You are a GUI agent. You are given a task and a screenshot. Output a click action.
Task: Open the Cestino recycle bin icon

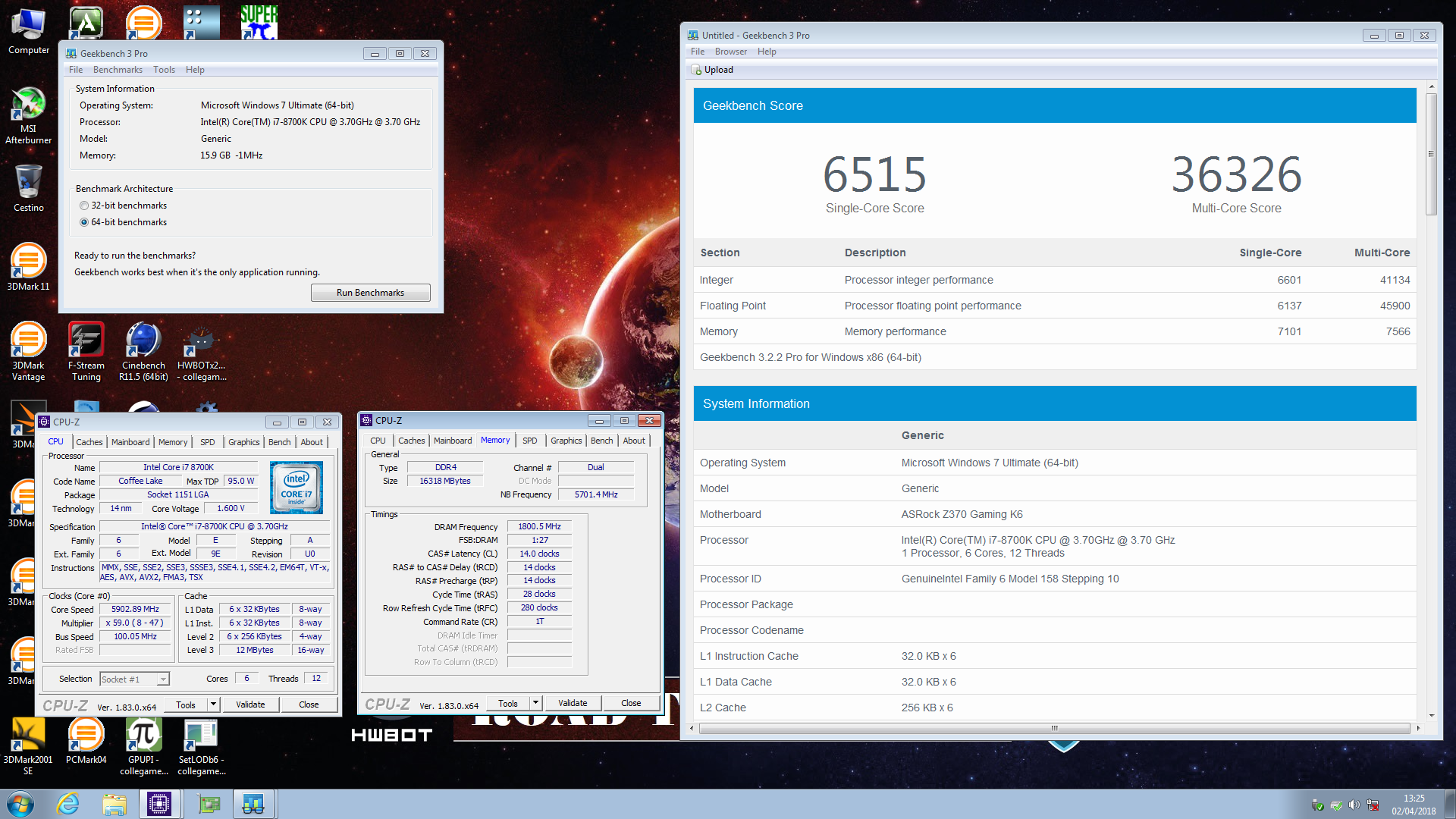tap(28, 188)
